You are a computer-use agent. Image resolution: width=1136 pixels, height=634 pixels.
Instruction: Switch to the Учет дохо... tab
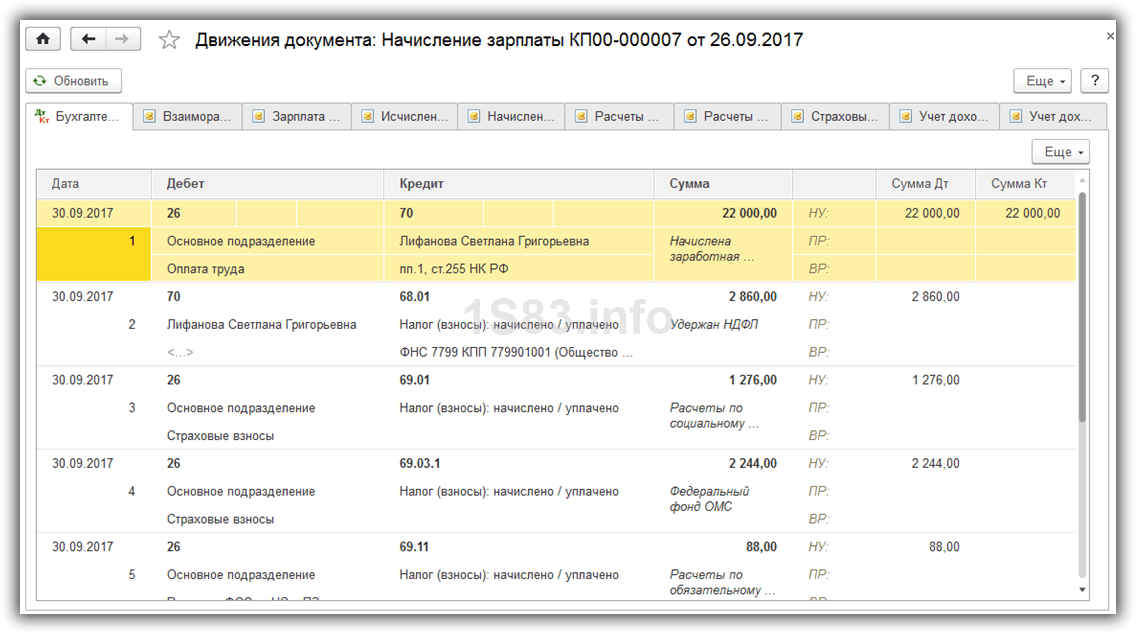(944, 117)
